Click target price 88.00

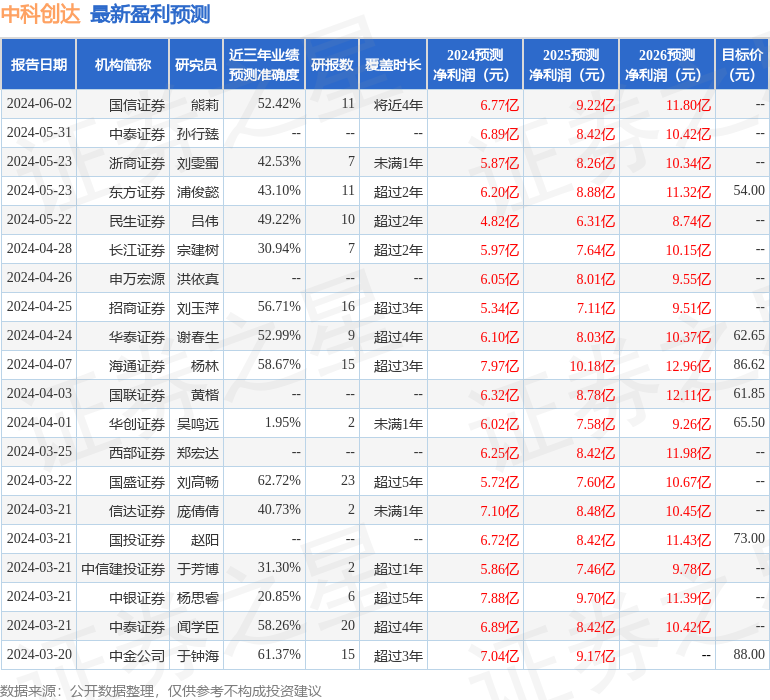(x=749, y=654)
